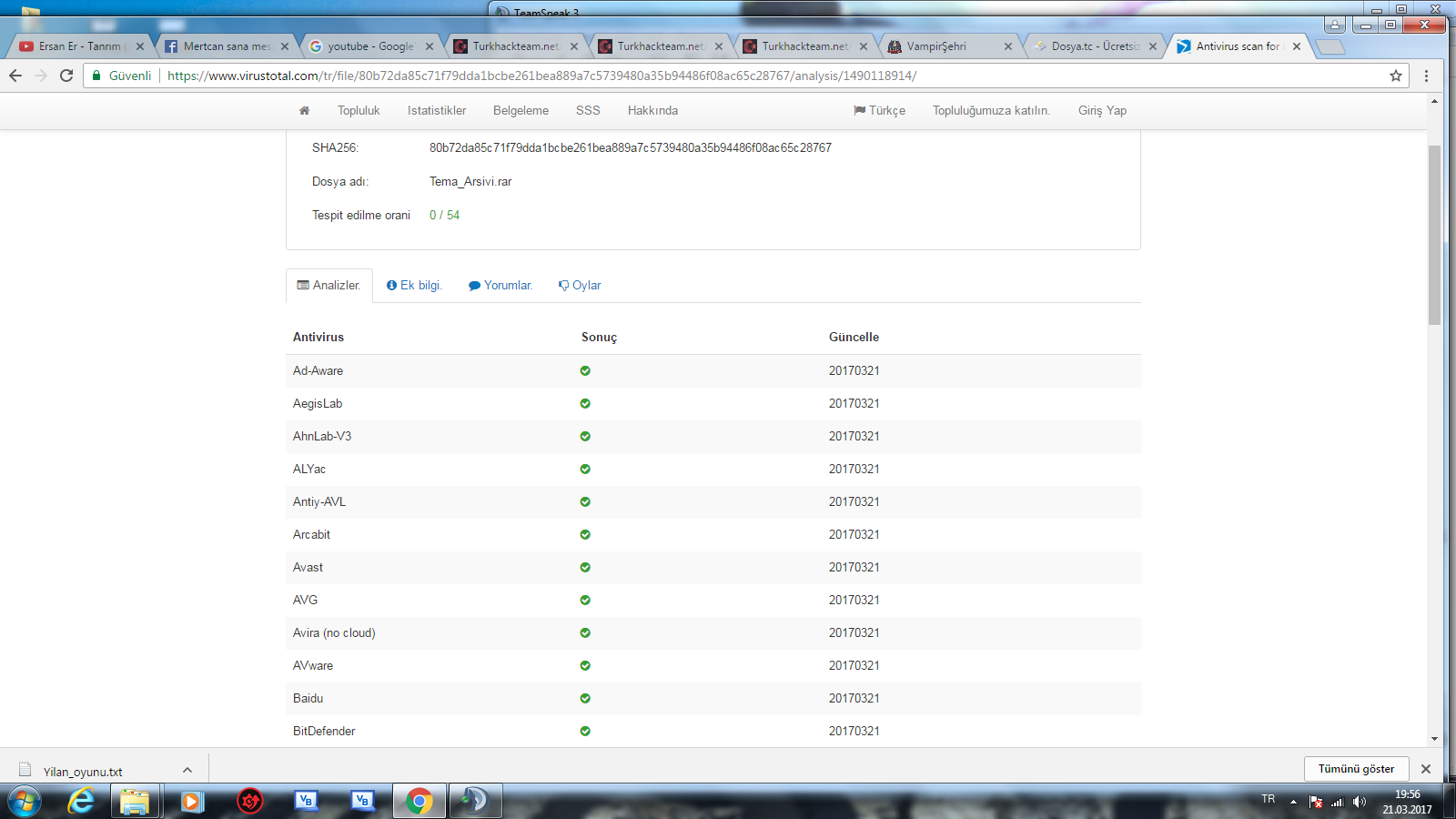Switch to the youtube - Google tab
This screenshot has width=1456, height=819.
371,46
